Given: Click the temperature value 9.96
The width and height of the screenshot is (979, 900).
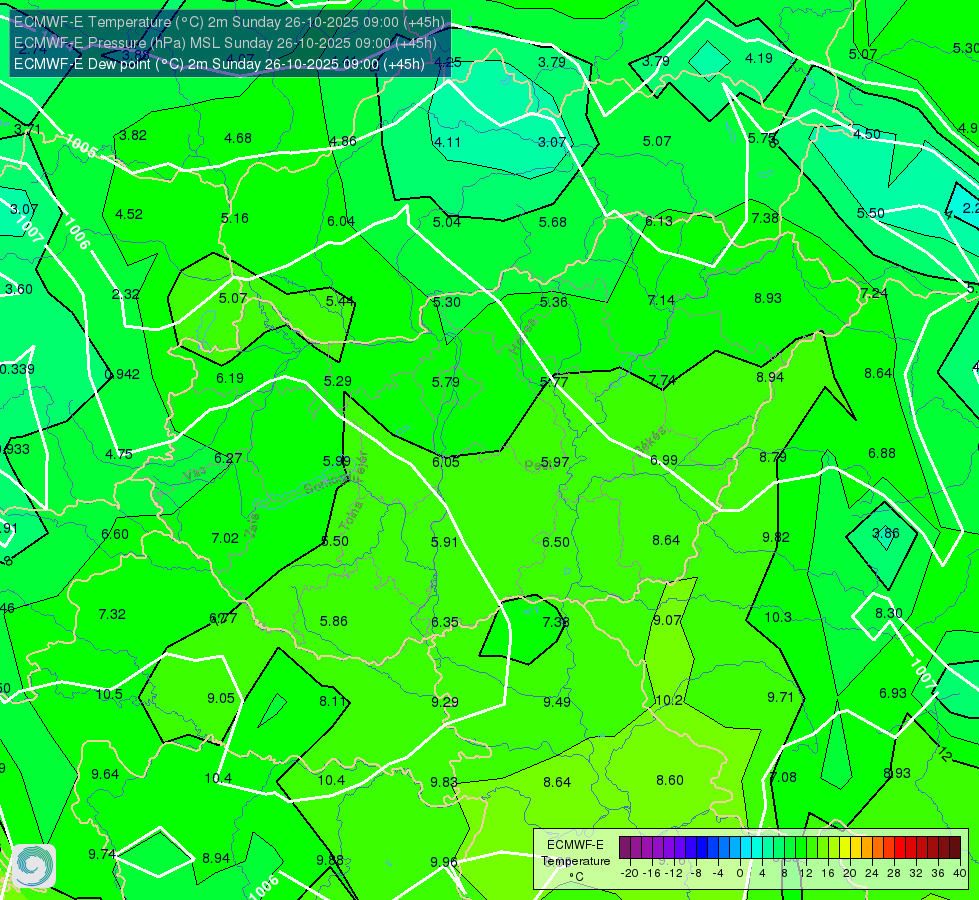Looking at the screenshot, I should pos(444,863).
